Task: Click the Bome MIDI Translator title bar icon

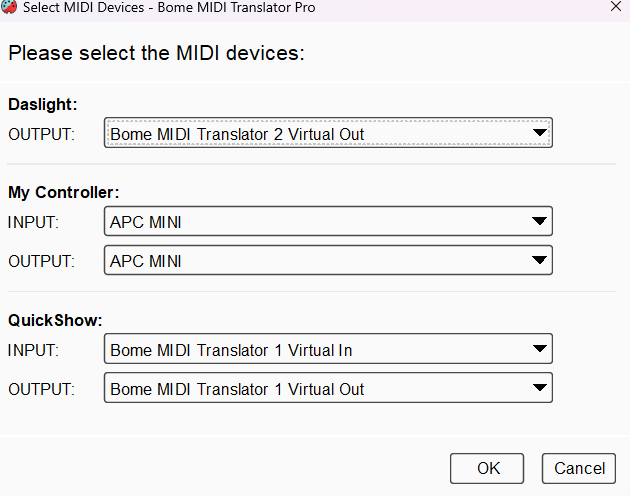Action: pos(9,6)
